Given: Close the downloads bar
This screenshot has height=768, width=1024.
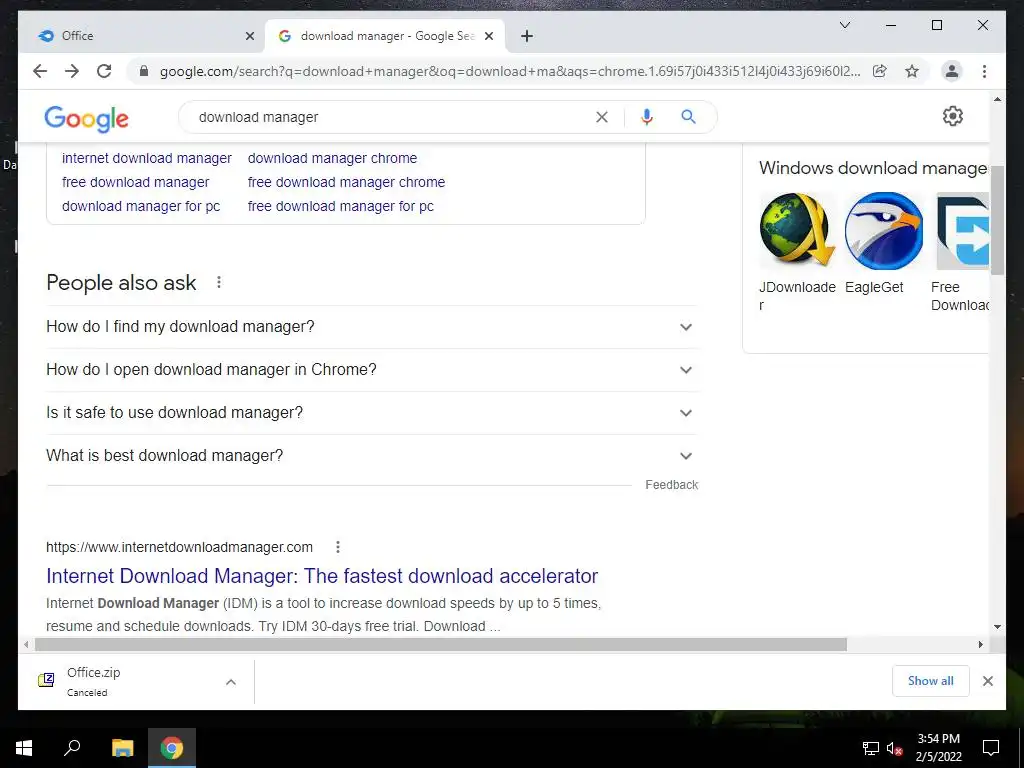Looking at the screenshot, I should (987, 681).
